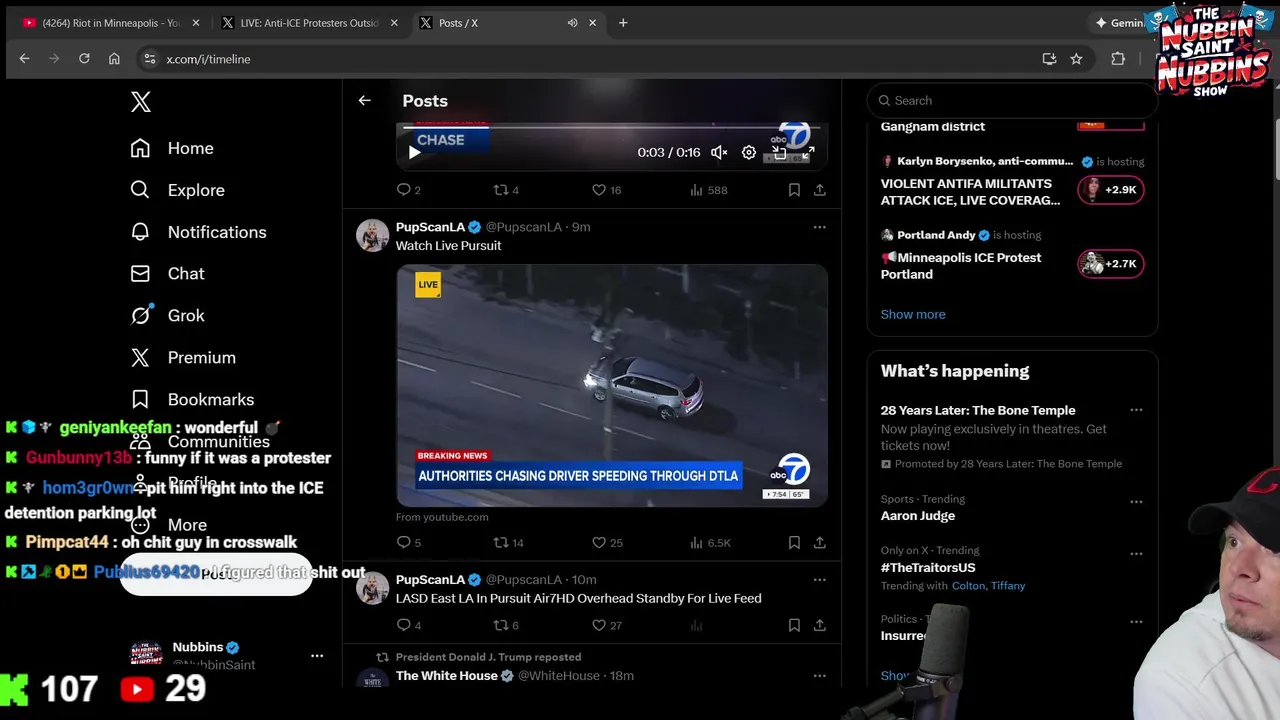This screenshot has height=720, width=1280.
Task: Open the PupScanLA 9m post profile avatar
Action: (x=372, y=235)
